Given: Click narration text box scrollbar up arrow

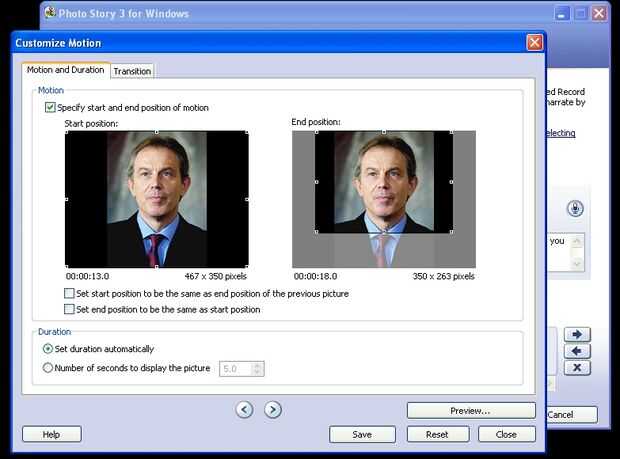Looking at the screenshot, I should coord(577,241).
